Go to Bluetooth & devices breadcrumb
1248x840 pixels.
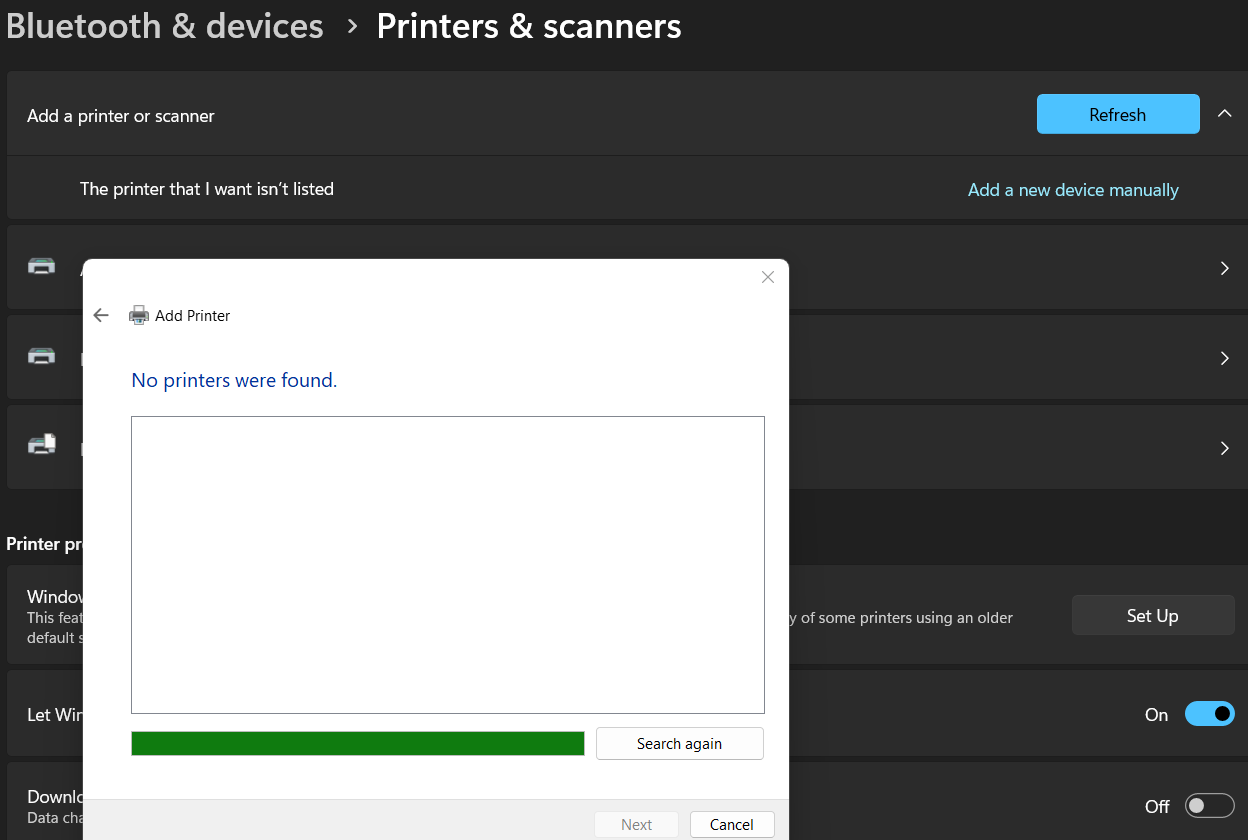coord(165,26)
